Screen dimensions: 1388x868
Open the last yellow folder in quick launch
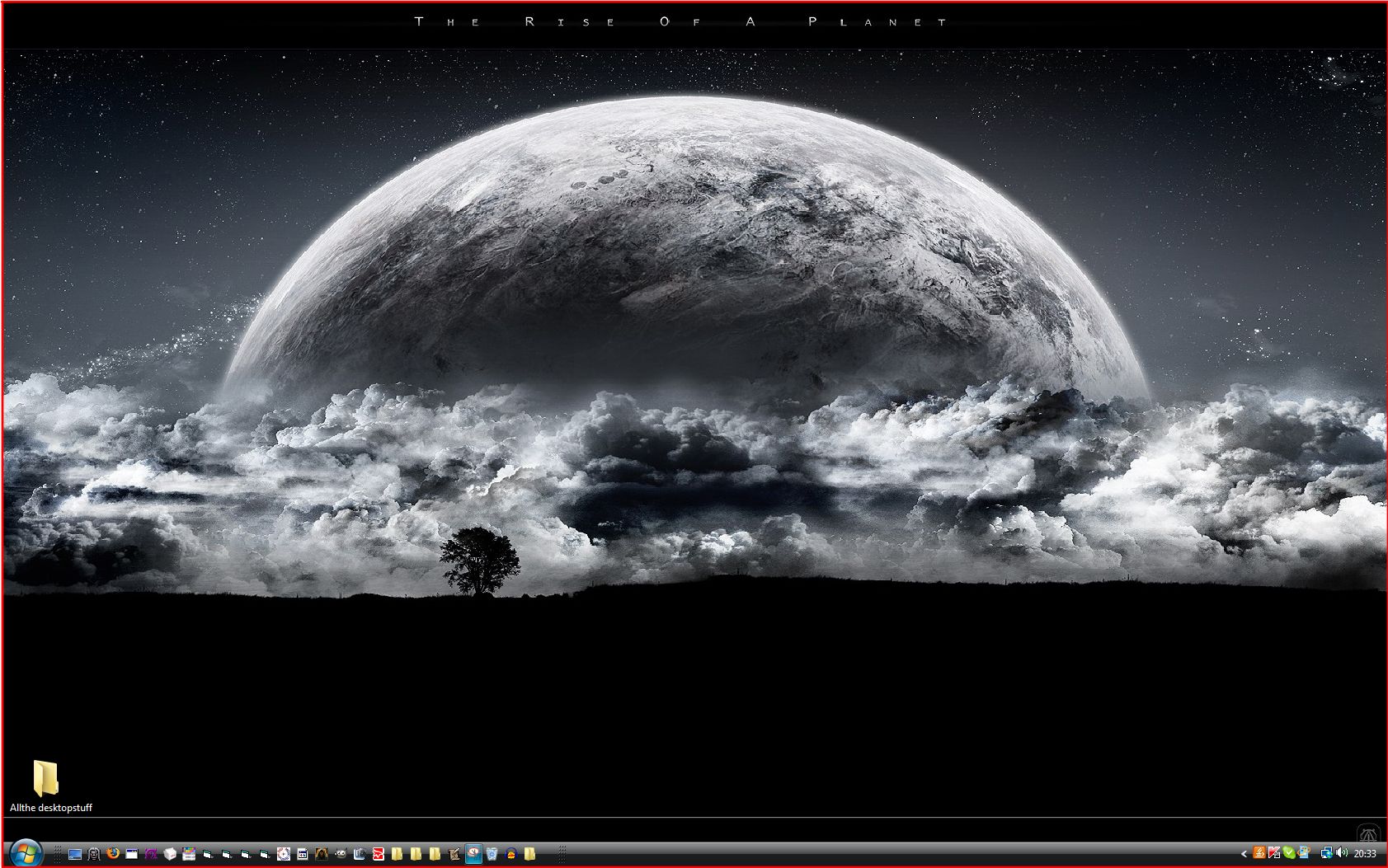(530, 854)
